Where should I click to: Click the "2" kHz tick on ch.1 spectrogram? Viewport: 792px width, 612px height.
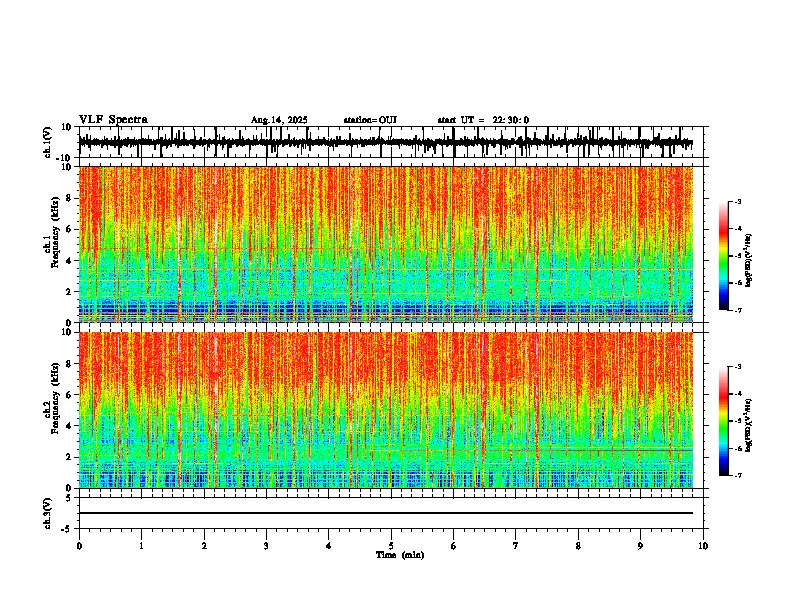(x=70, y=291)
